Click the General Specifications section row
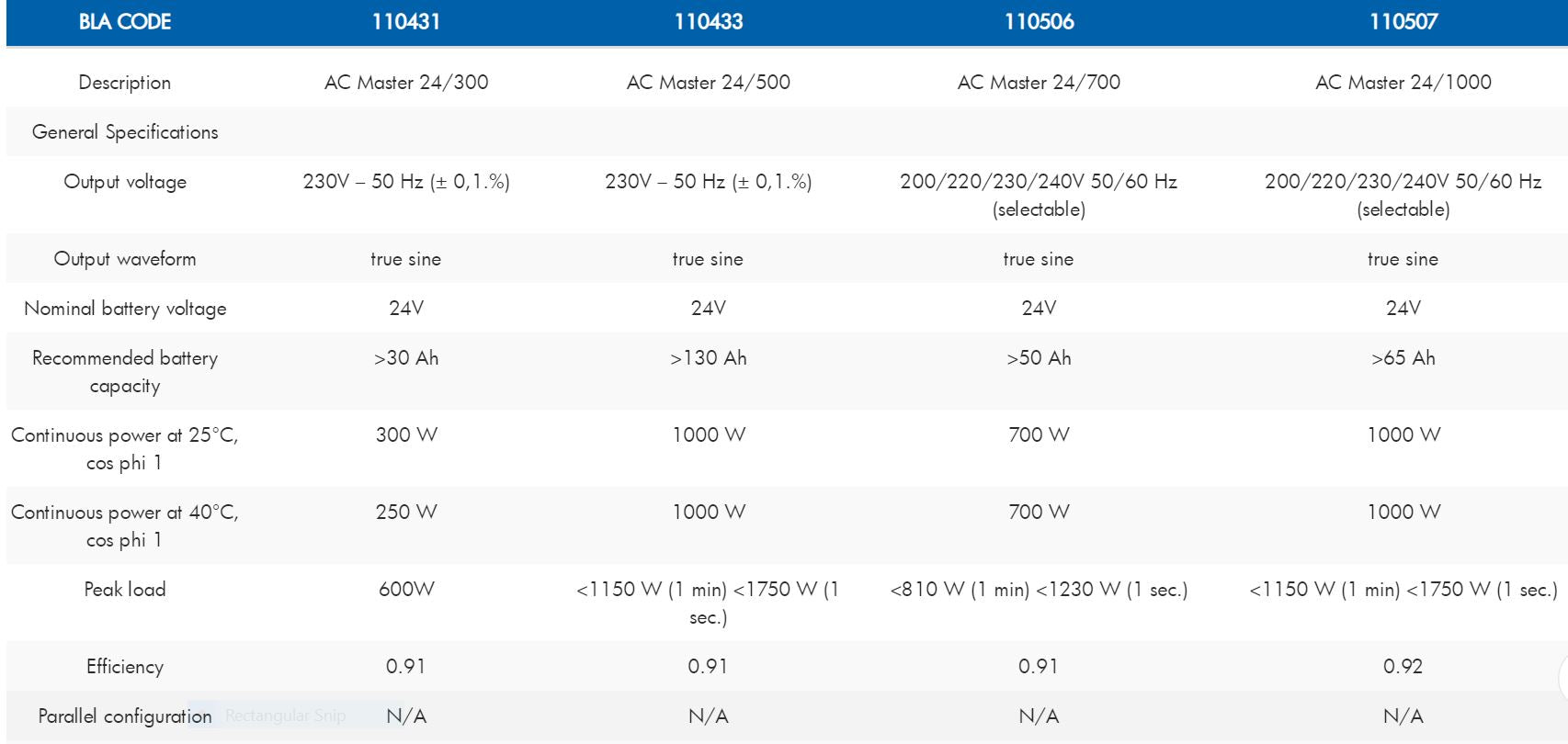Screen dimensions: 1568x744 (x=125, y=132)
